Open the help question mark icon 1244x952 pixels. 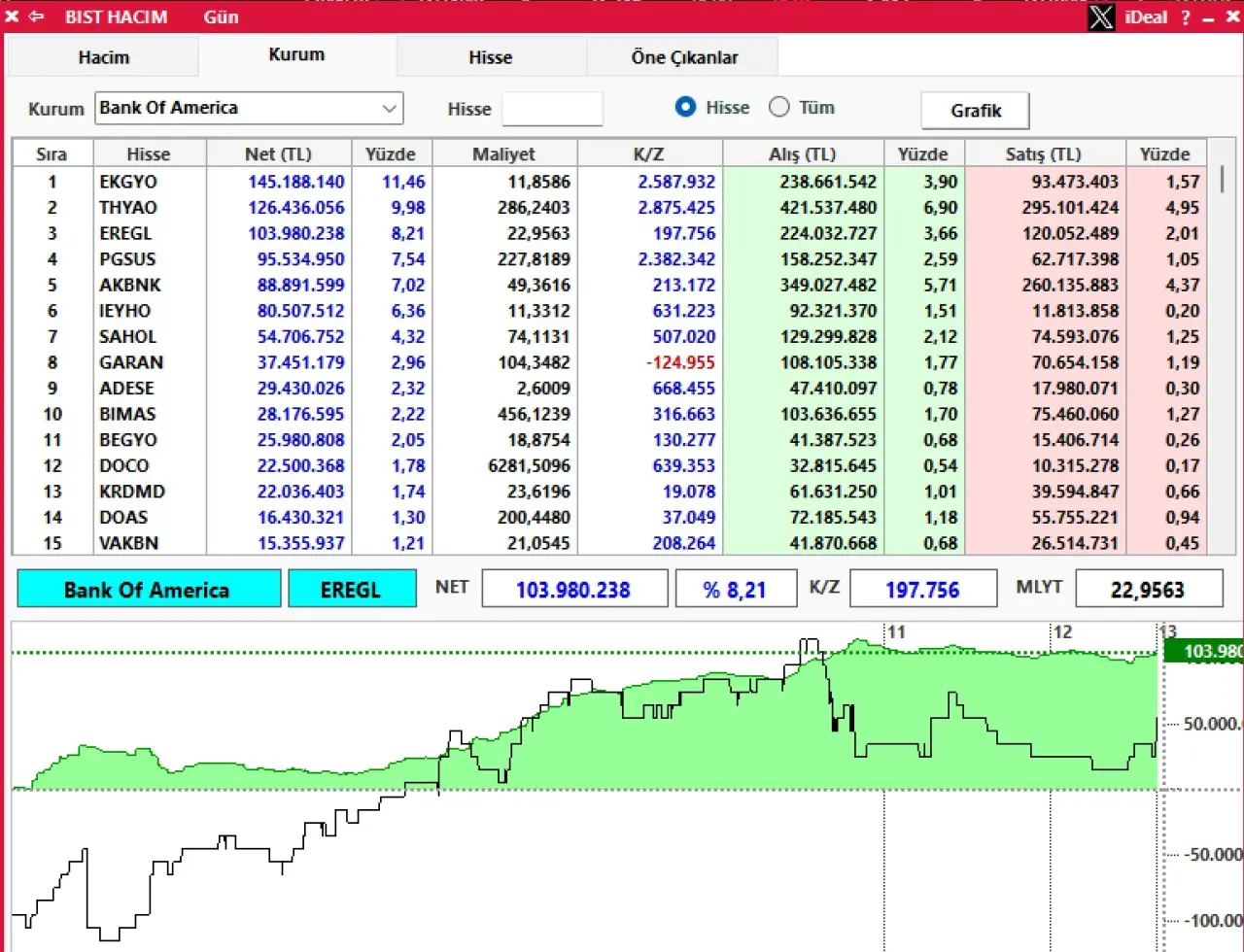pos(1186,17)
